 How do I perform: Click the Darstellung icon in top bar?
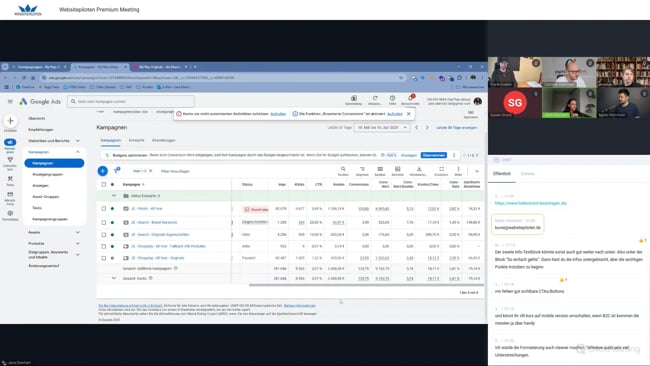pos(354,99)
